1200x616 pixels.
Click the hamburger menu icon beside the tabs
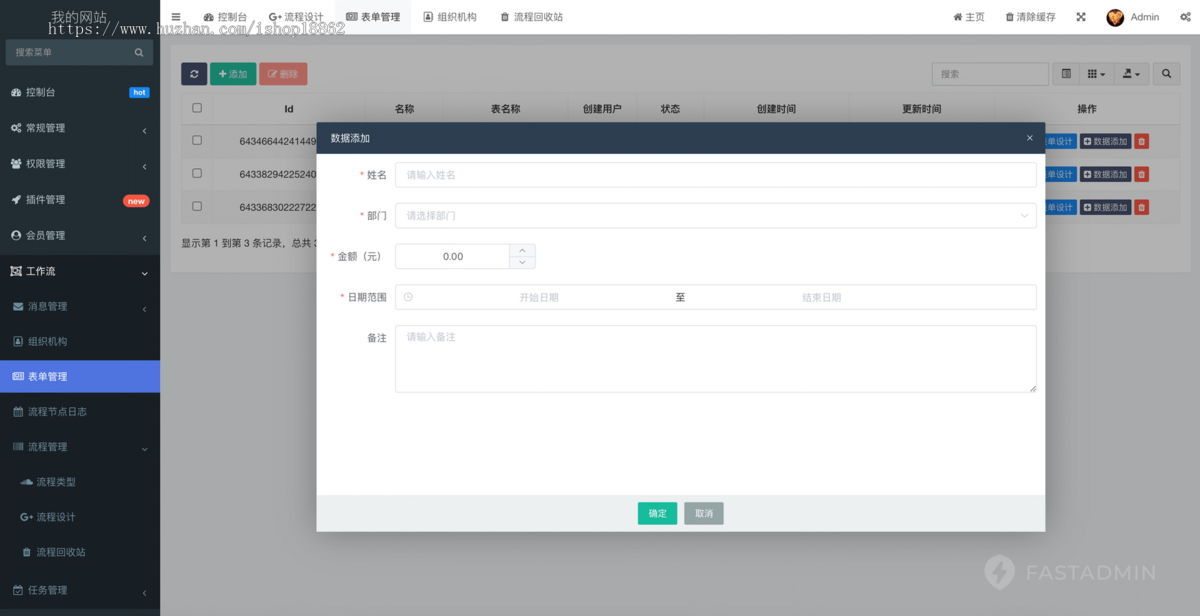(x=175, y=16)
